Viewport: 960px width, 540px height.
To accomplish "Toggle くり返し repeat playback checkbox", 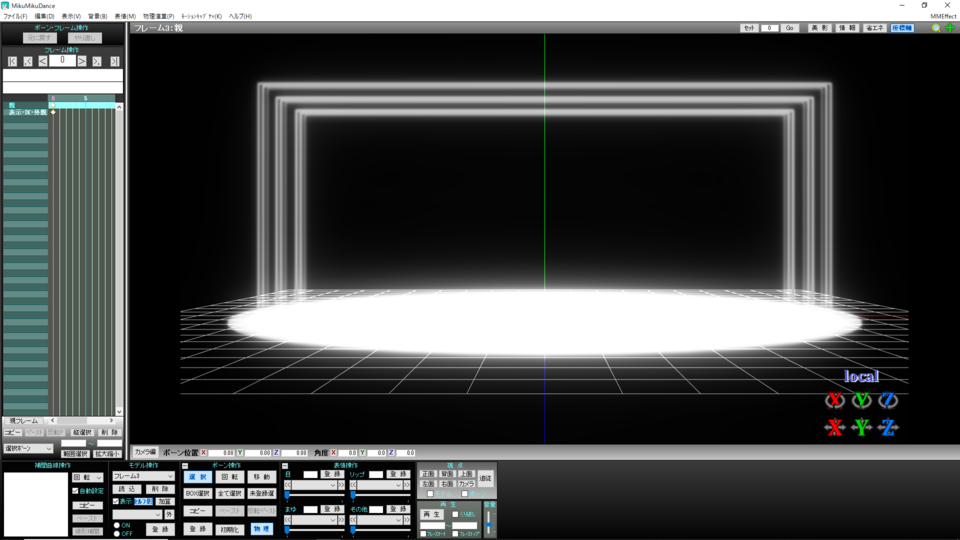I will (455, 514).
